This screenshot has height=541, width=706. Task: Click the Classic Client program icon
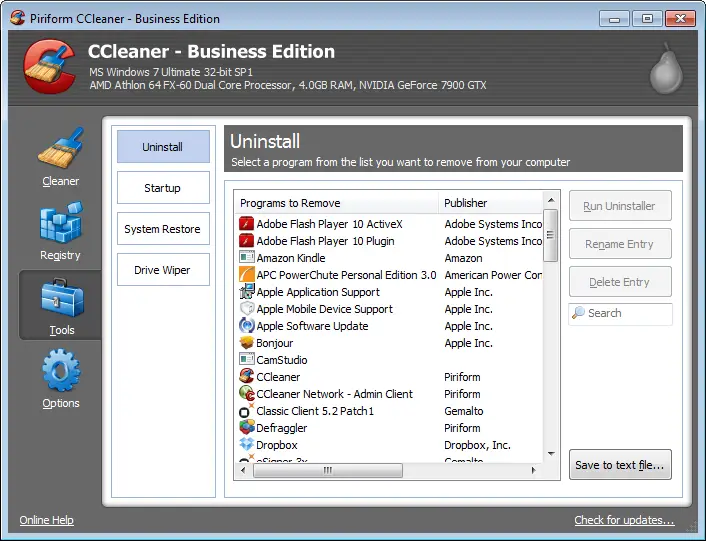tap(246, 410)
